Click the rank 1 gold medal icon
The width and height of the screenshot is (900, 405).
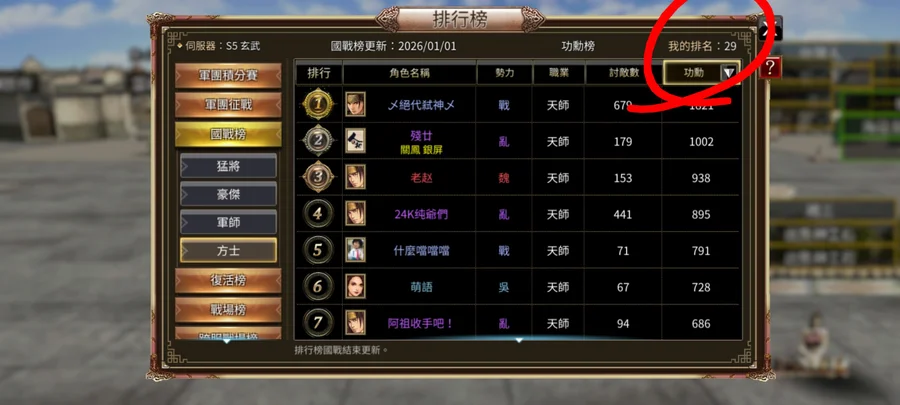(319, 104)
